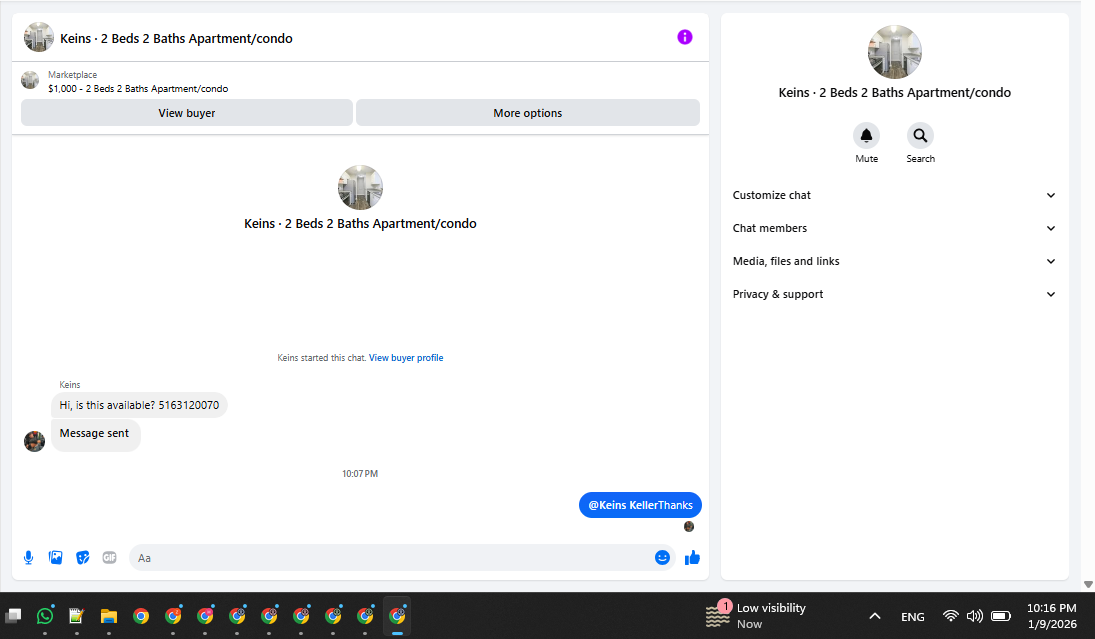Viewport: 1095px width, 639px height.
Task: Switch to active Chrome window on taskbar
Action: click(x=397, y=616)
